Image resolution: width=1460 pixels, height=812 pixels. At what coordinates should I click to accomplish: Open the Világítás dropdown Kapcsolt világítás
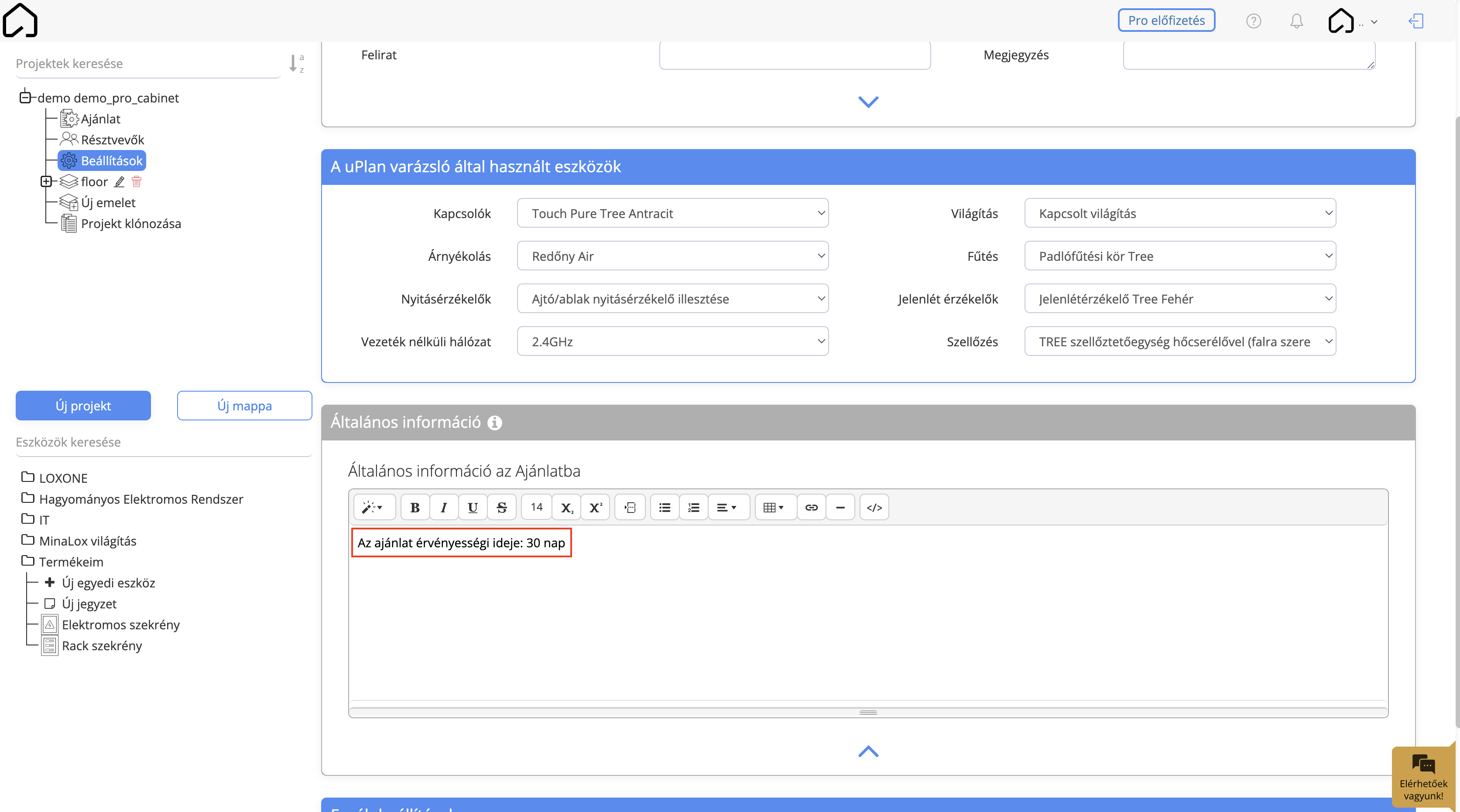(x=1180, y=213)
